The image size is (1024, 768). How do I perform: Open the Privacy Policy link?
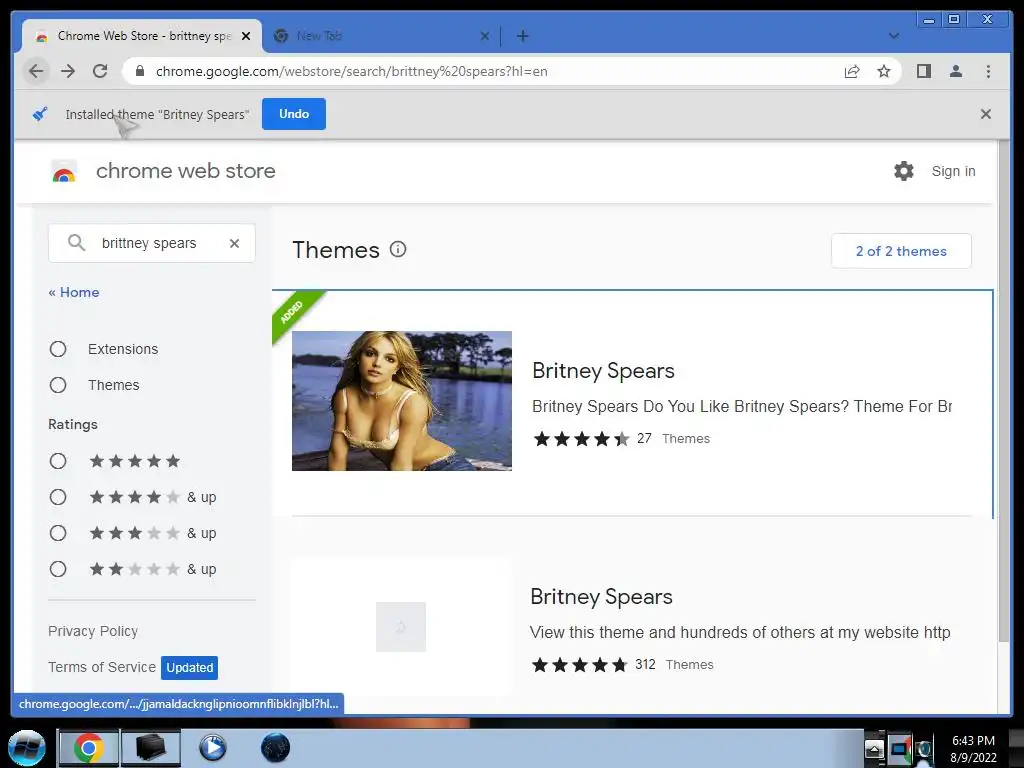(93, 631)
